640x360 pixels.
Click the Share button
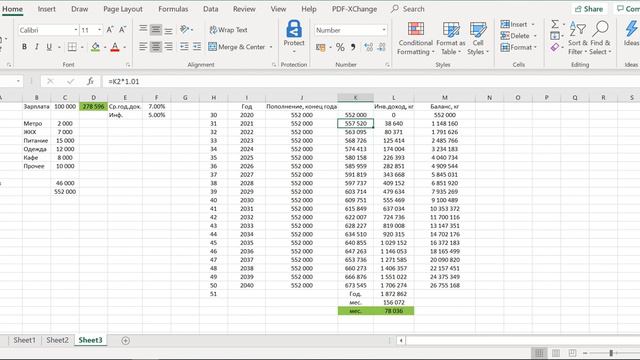coord(589,9)
